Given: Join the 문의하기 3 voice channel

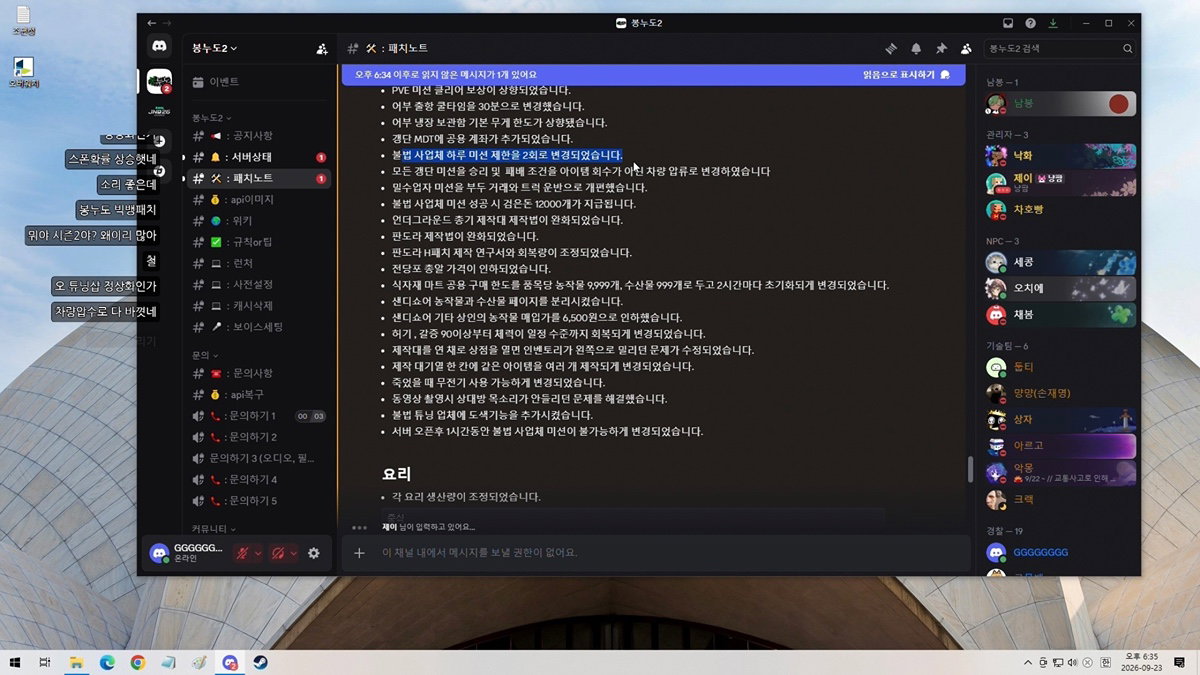Looking at the screenshot, I should click(x=259, y=458).
